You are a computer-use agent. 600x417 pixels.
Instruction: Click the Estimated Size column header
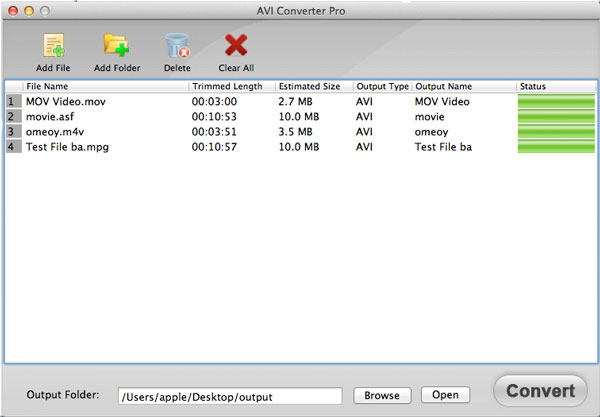pyautogui.click(x=314, y=86)
